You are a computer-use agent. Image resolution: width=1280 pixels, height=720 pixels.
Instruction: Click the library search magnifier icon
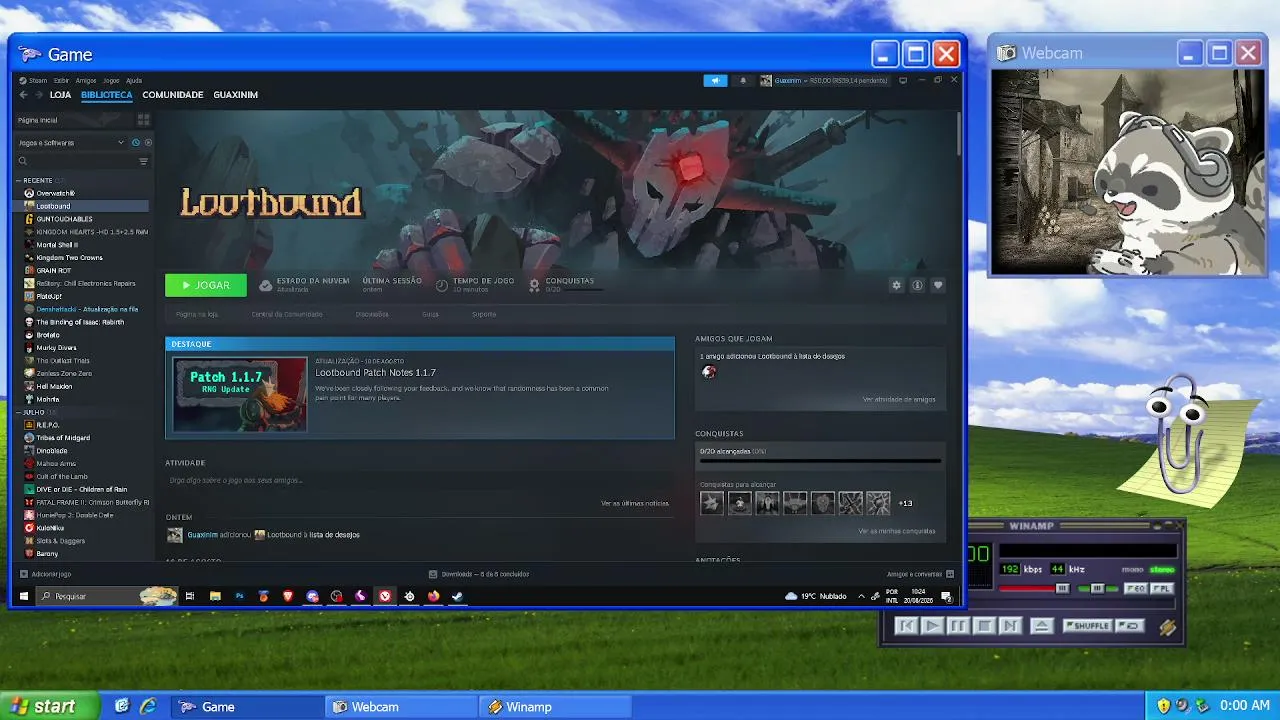pos(23,161)
